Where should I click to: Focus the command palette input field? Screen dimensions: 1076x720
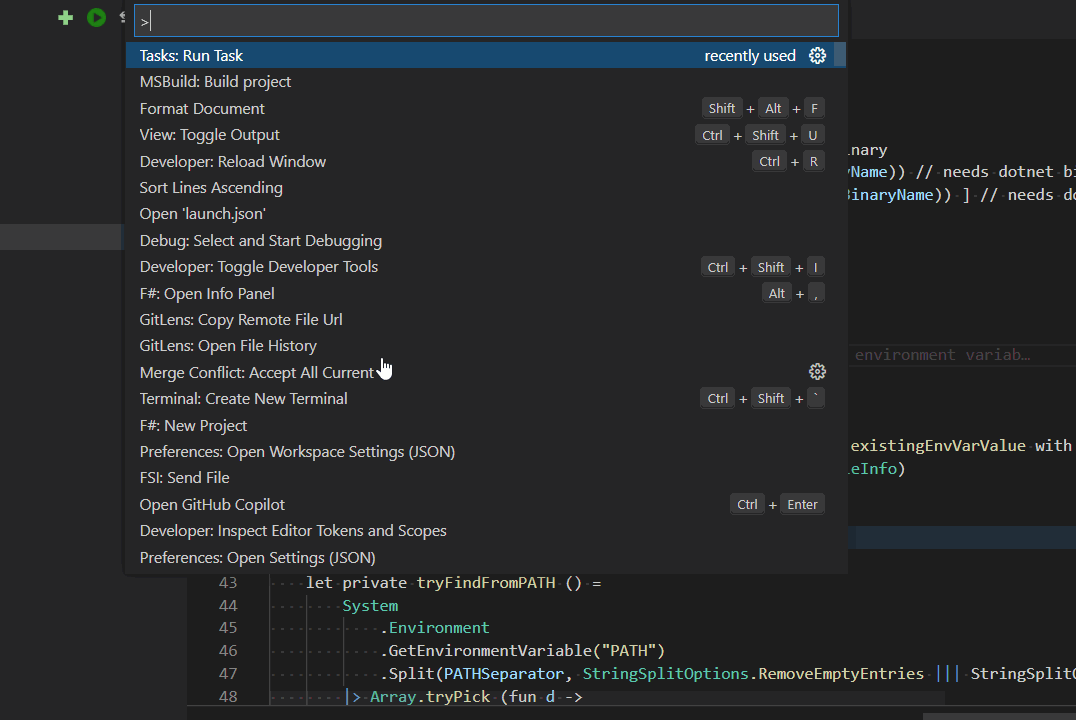(486, 21)
